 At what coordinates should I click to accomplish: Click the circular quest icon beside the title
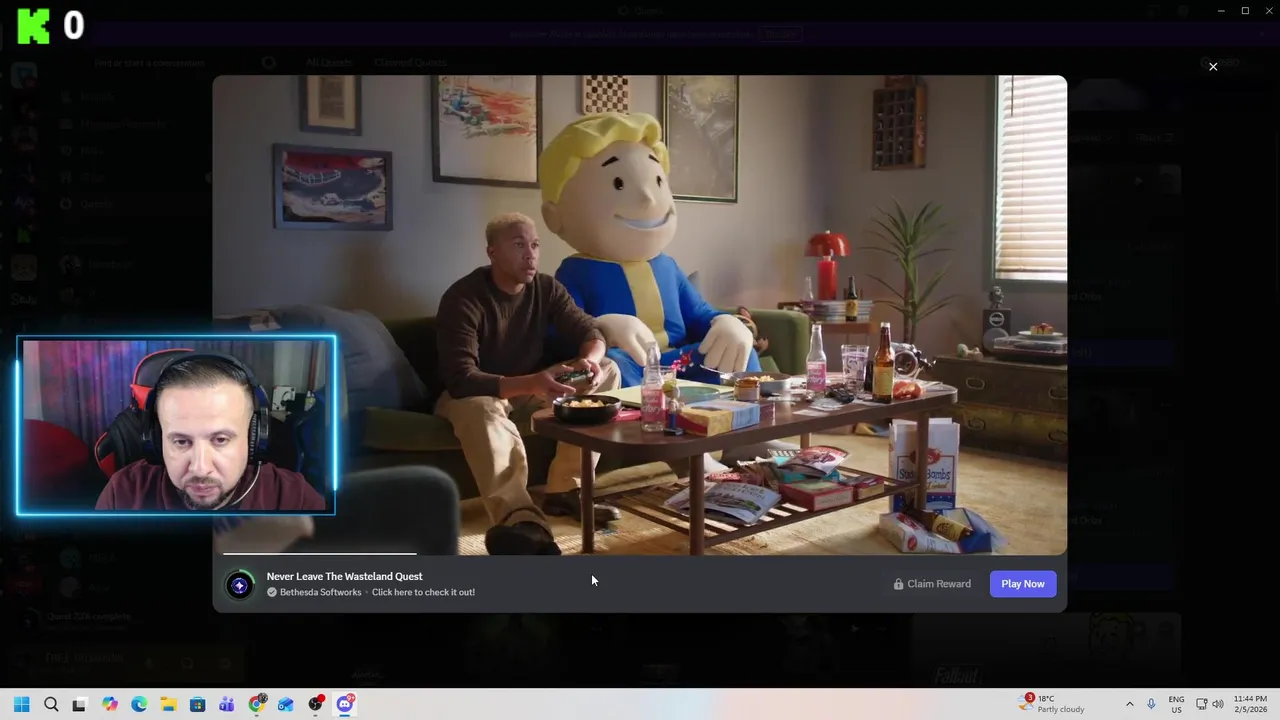pos(239,585)
